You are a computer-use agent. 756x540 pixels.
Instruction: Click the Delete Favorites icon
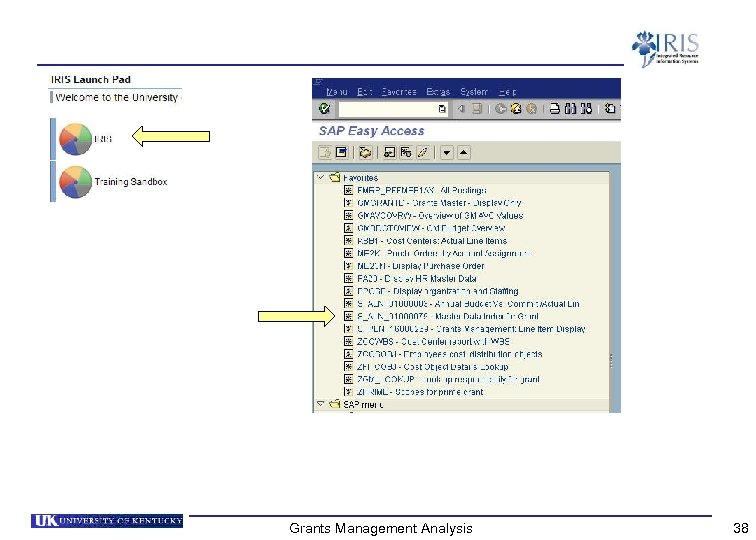tap(406, 153)
